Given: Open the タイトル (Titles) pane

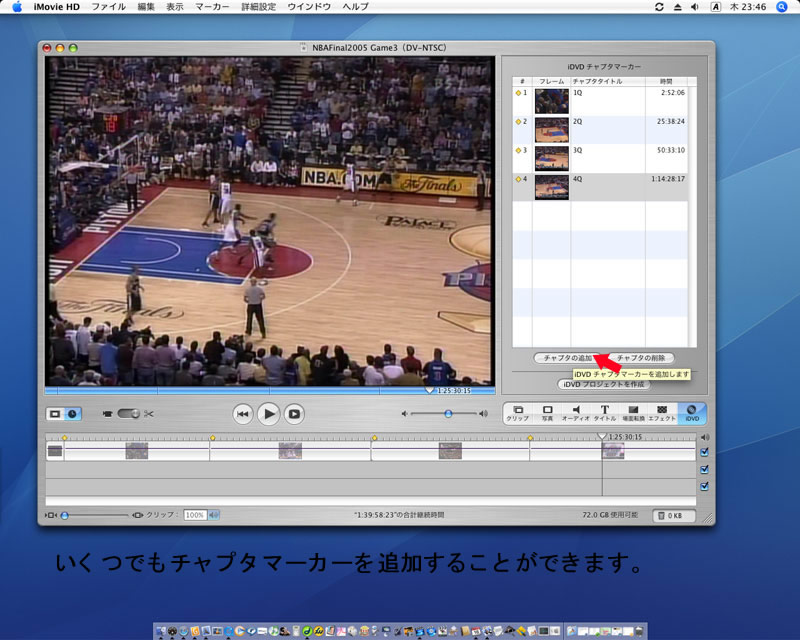Looking at the screenshot, I should [605, 412].
